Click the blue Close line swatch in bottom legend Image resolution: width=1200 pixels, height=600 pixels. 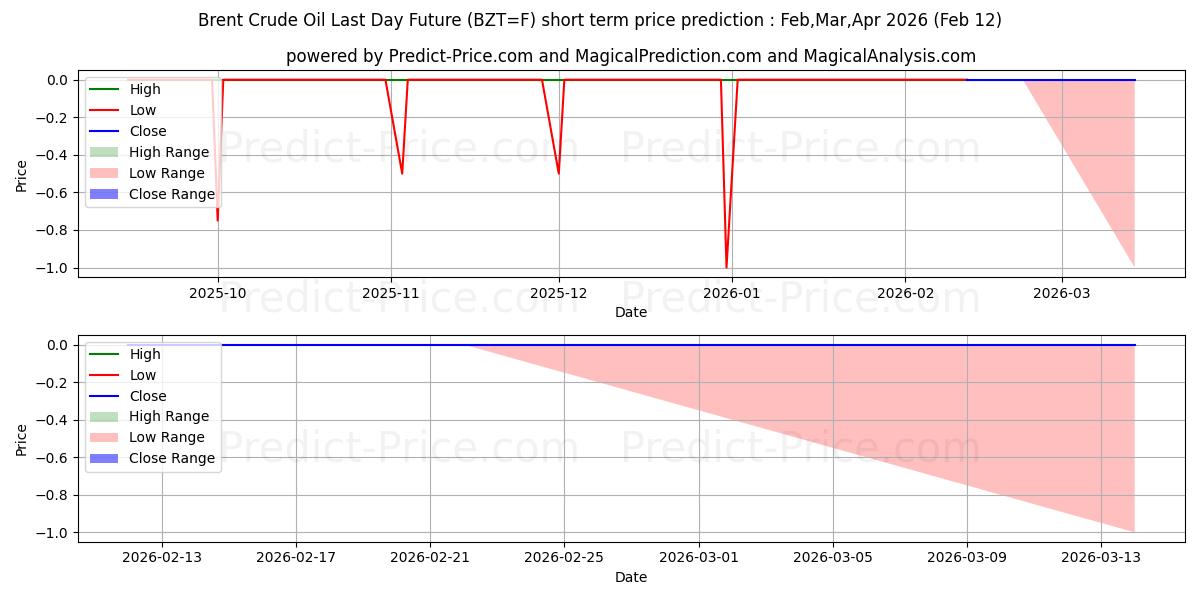103,396
